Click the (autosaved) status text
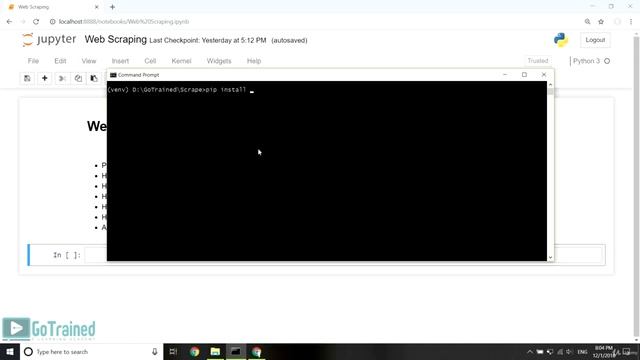Viewport: 640px width, 360px height. coord(289,40)
